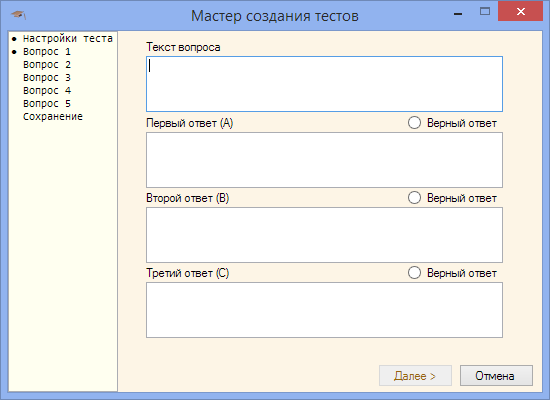Close the test creation wizard

click(521, 12)
